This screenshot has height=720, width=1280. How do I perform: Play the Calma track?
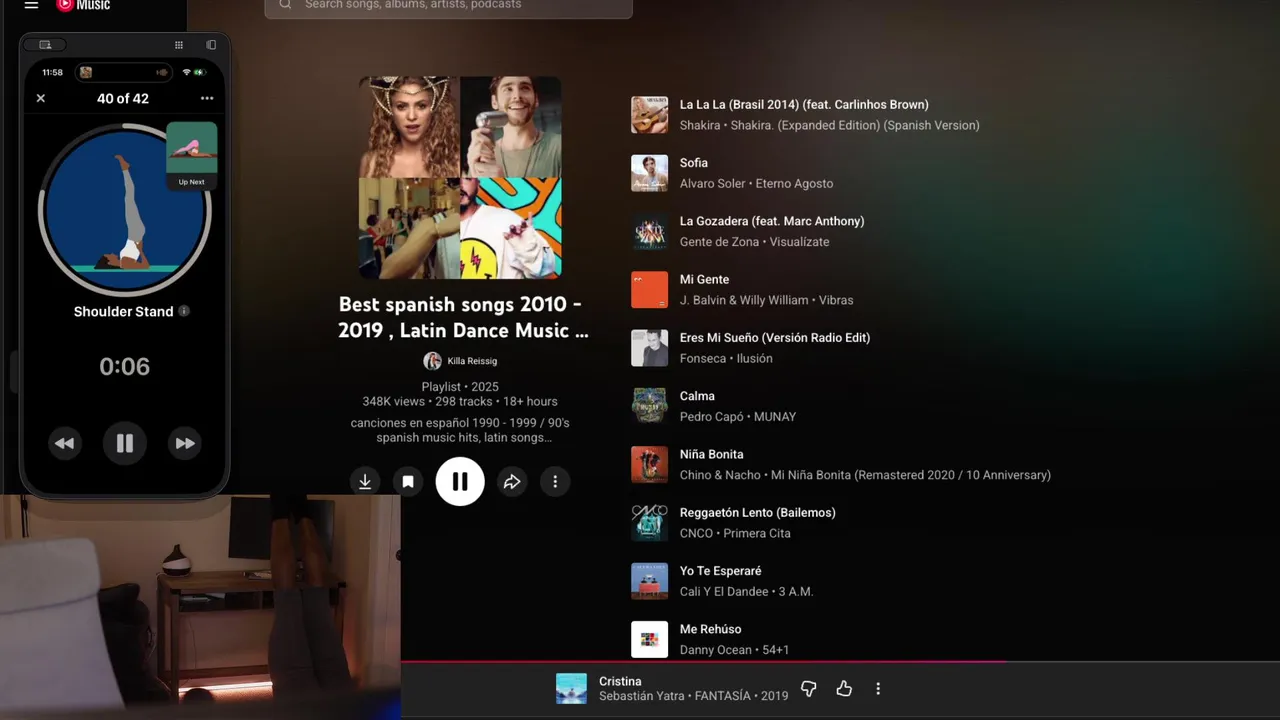click(x=697, y=396)
